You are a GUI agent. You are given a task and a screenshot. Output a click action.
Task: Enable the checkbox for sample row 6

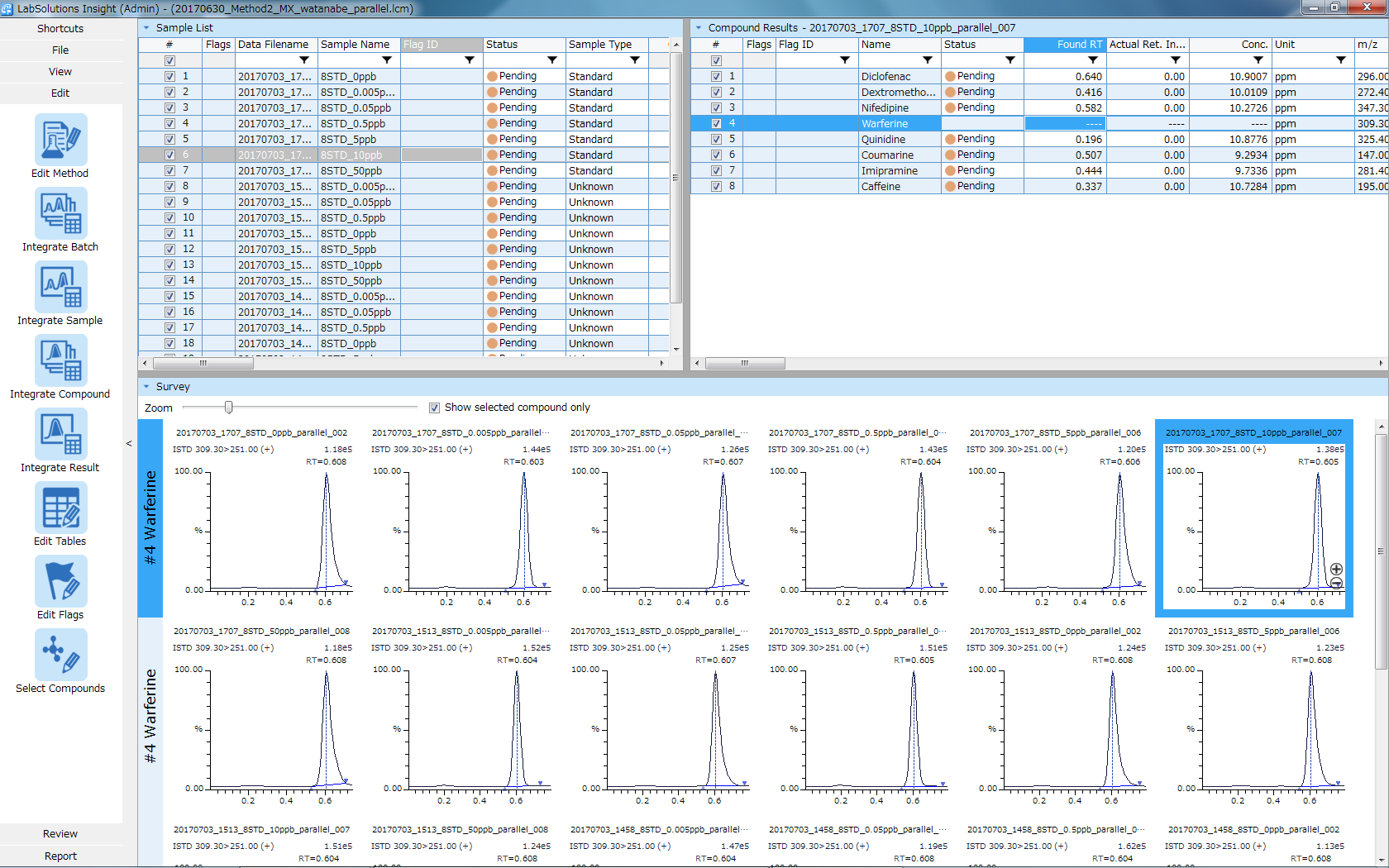click(x=169, y=155)
